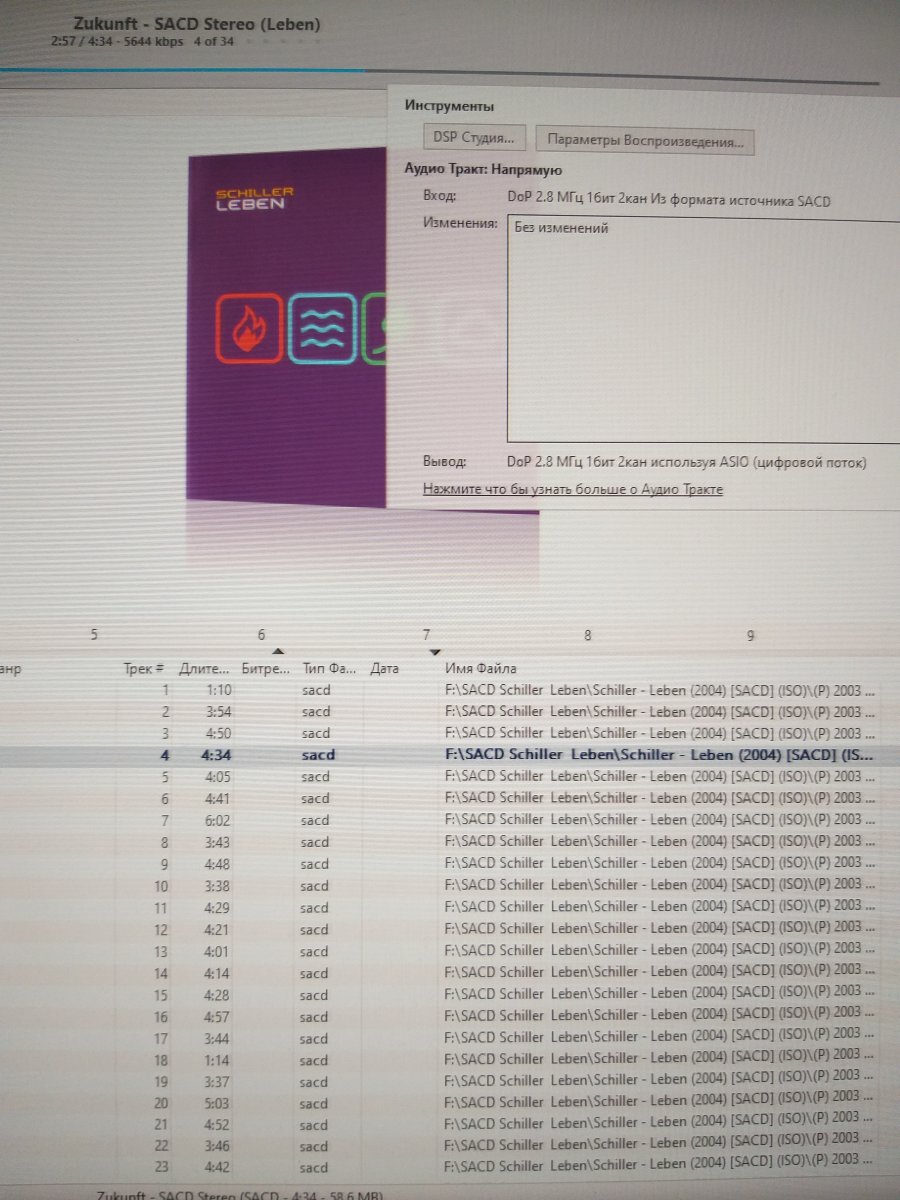The height and width of the screenshot is (1200, 900).
Task: Click the Zukunft - SACD Stereo (Leben) title
Action: pos(197,25)
